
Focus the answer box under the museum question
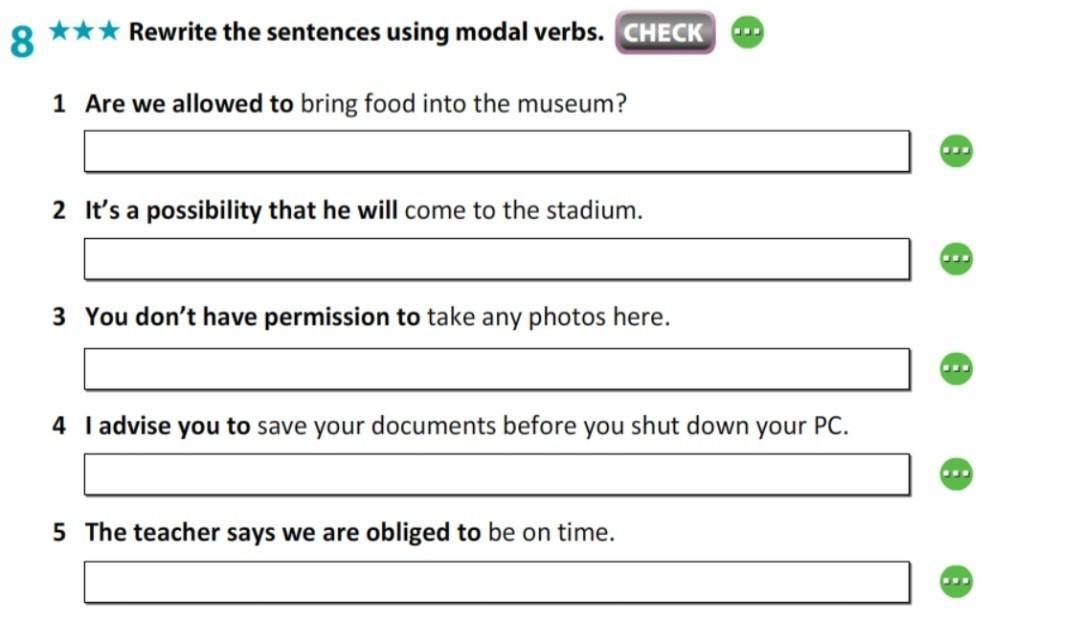pyautogui.click(x=497, y=151)
